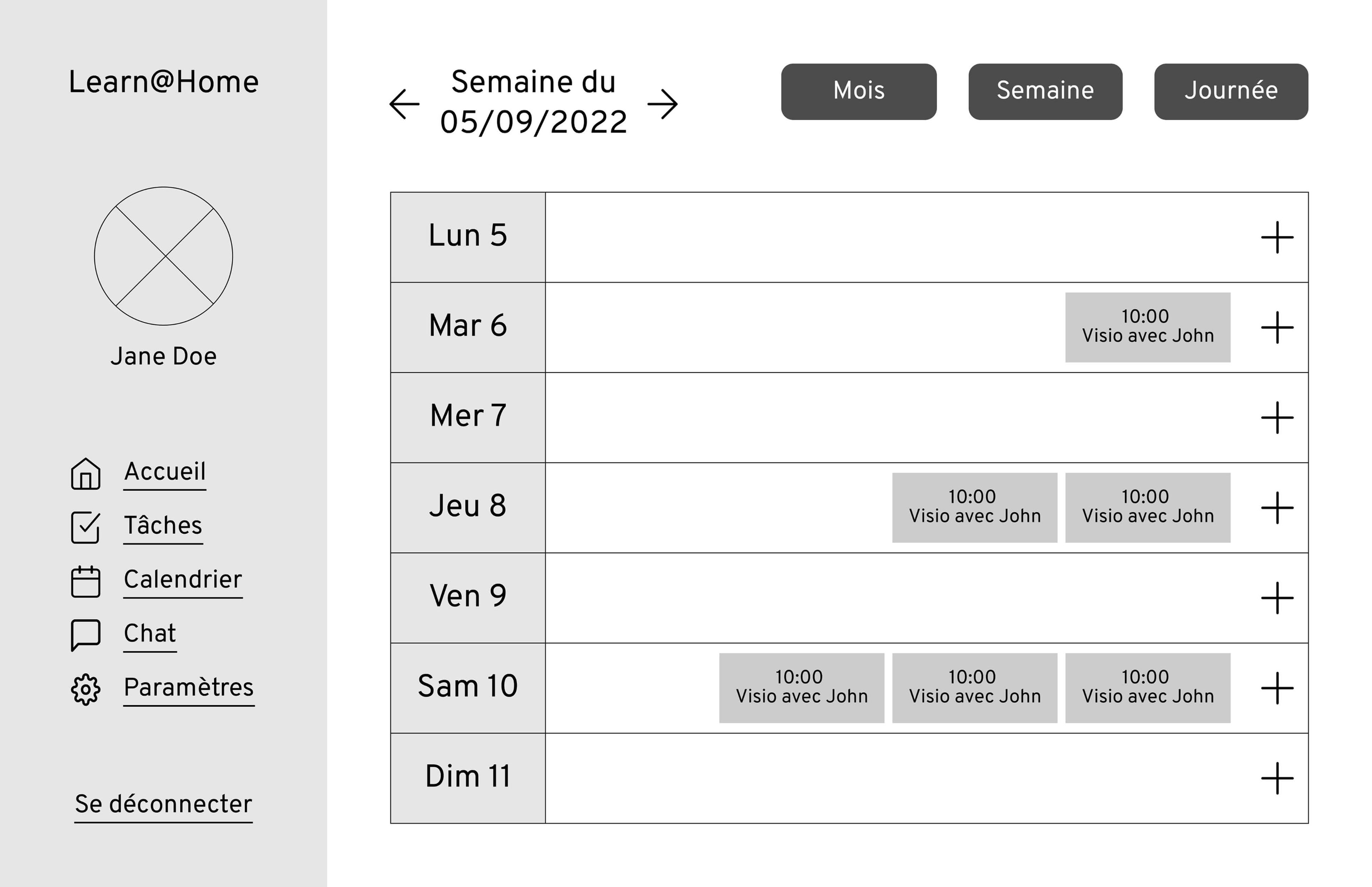Open Jane Doe's profile picture
This screenshot has height=887, width=1372.
coord(164,256)
